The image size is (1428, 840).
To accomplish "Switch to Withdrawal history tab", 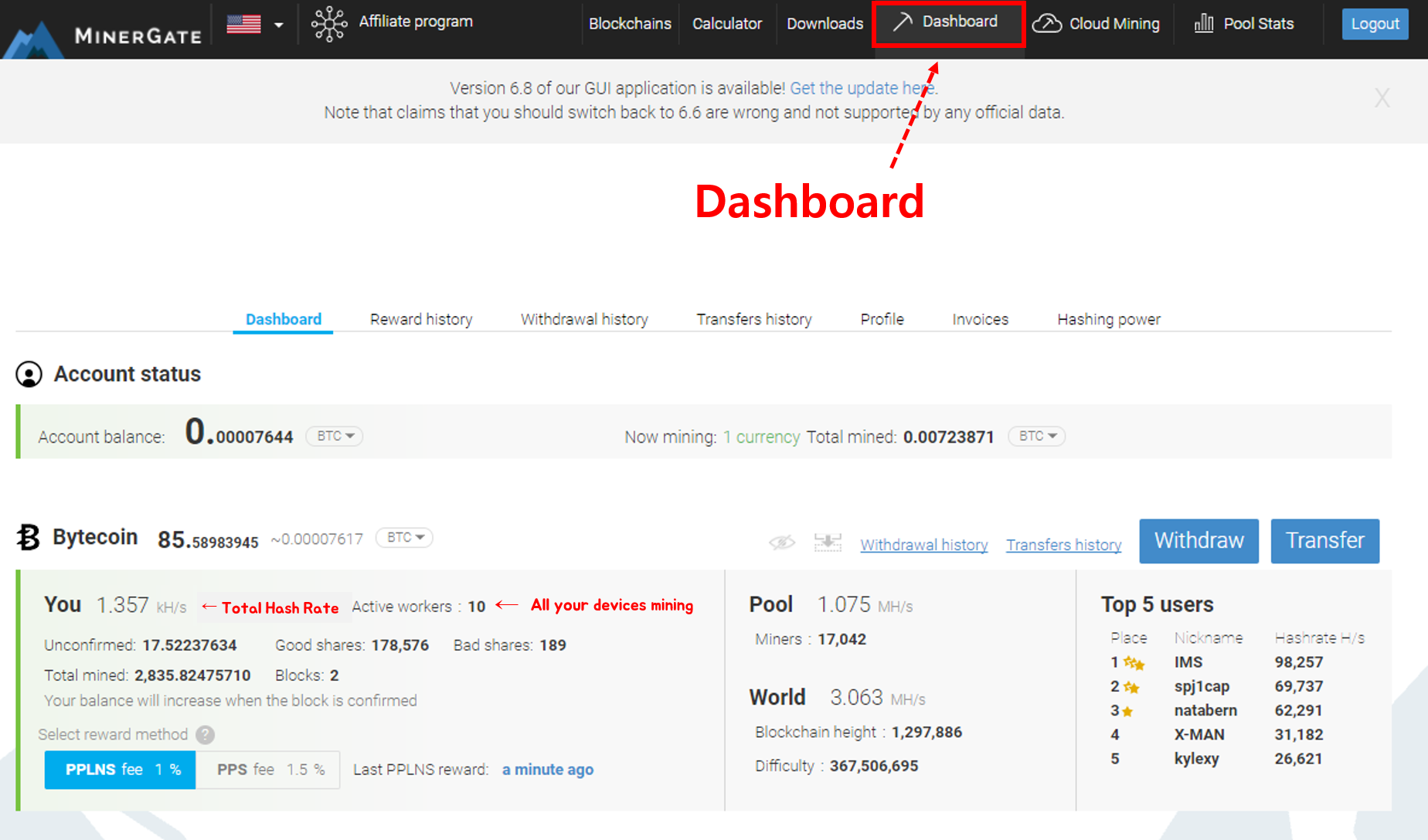I will 584,319.
